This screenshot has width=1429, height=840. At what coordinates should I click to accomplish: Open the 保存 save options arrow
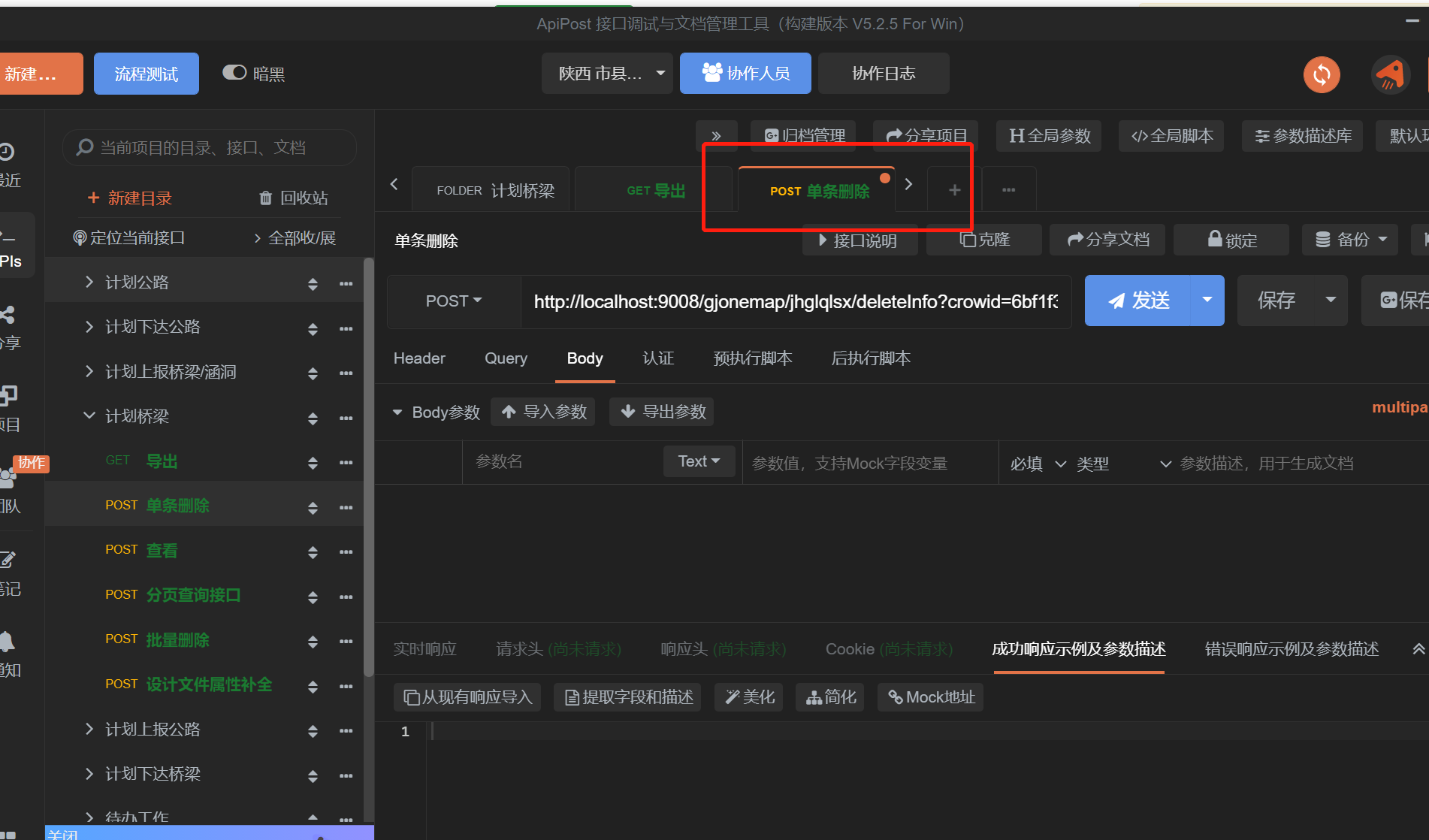click(x=1331, y=300)
